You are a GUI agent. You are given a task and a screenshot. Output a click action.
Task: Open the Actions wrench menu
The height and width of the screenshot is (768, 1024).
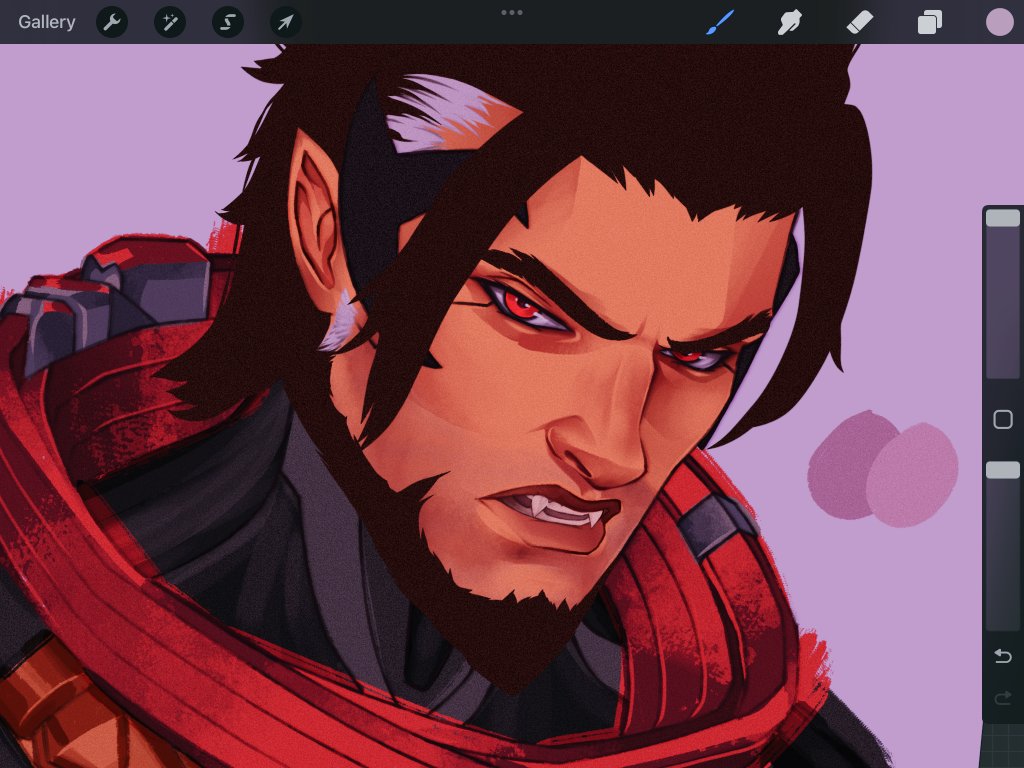pos(112,23)
